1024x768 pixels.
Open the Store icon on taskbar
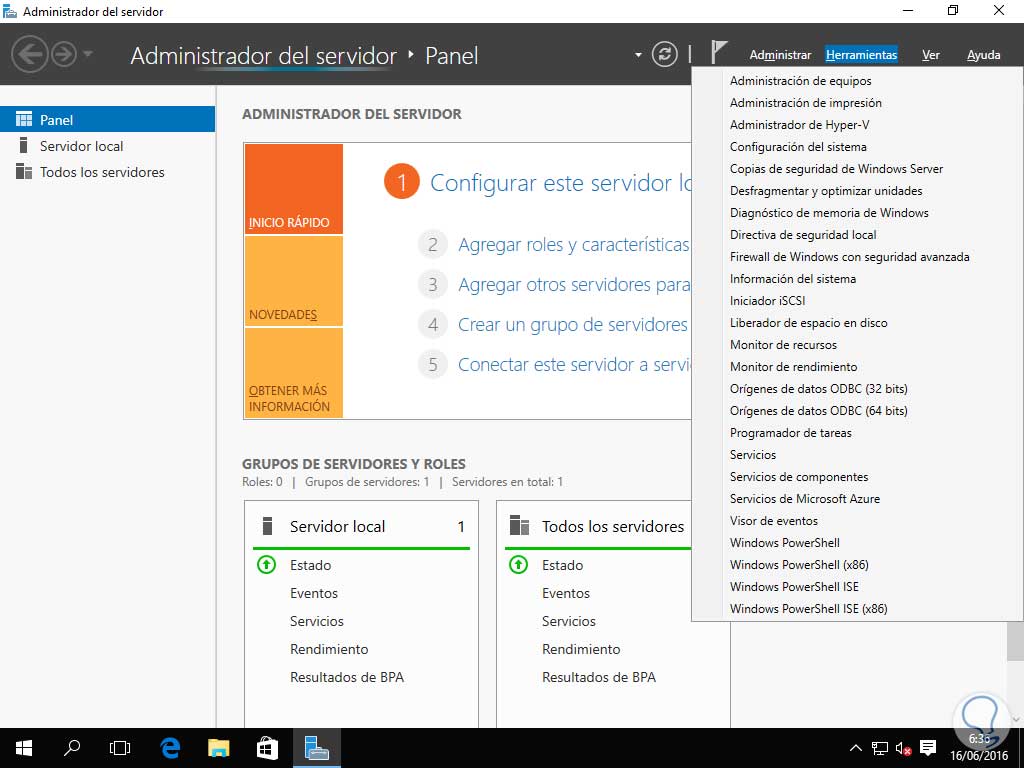267,748
